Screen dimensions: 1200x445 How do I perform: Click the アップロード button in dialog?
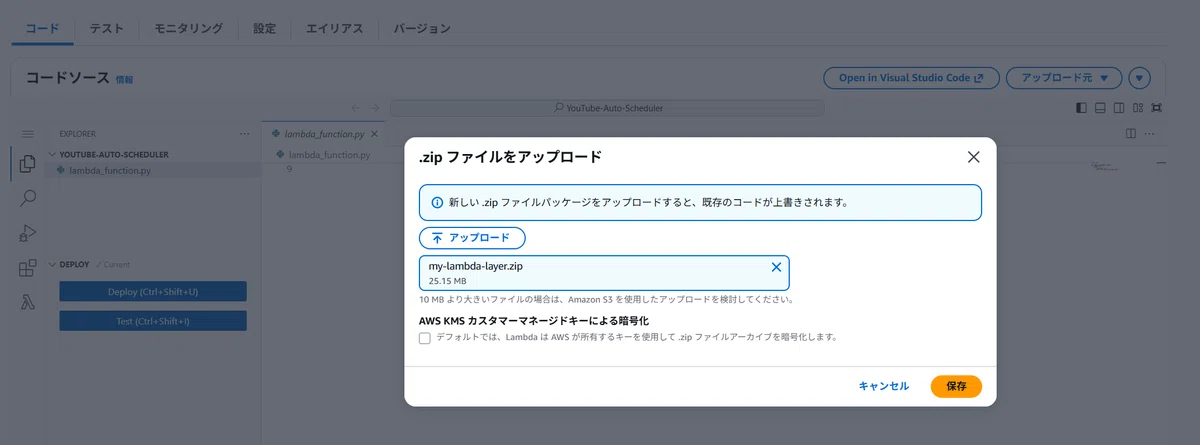point(472,238)
